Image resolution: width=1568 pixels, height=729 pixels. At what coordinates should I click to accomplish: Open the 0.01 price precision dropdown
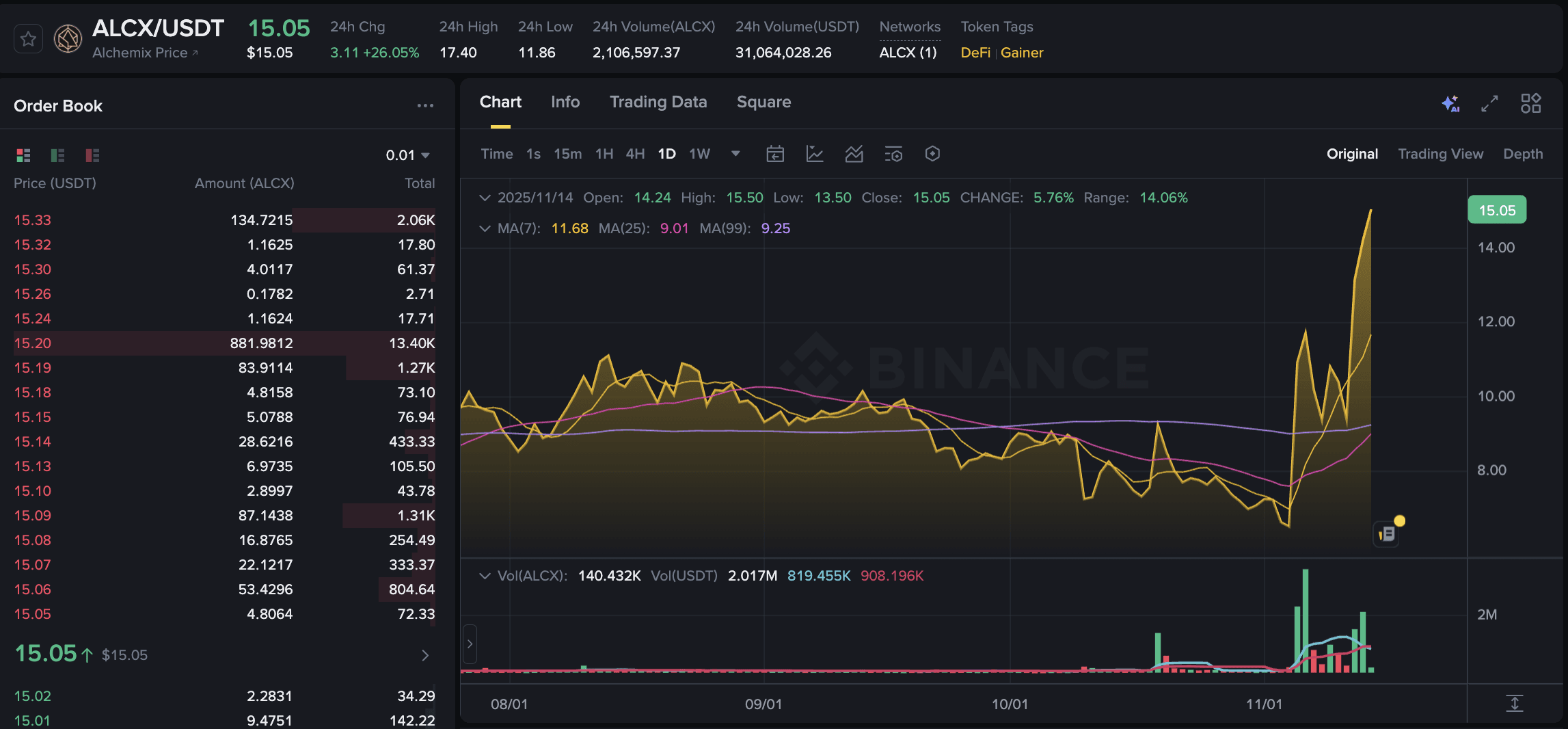(x=407, y=155)
